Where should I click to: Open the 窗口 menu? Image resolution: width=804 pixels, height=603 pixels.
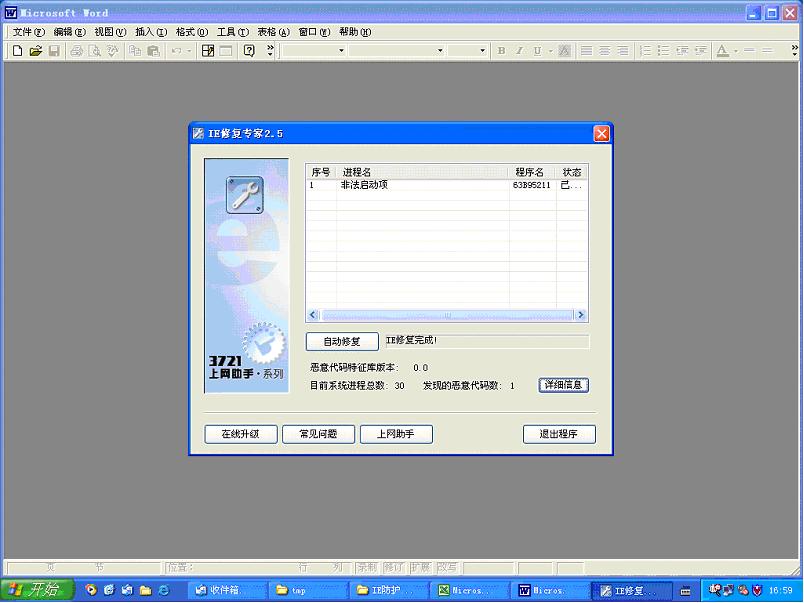[314, 32]
